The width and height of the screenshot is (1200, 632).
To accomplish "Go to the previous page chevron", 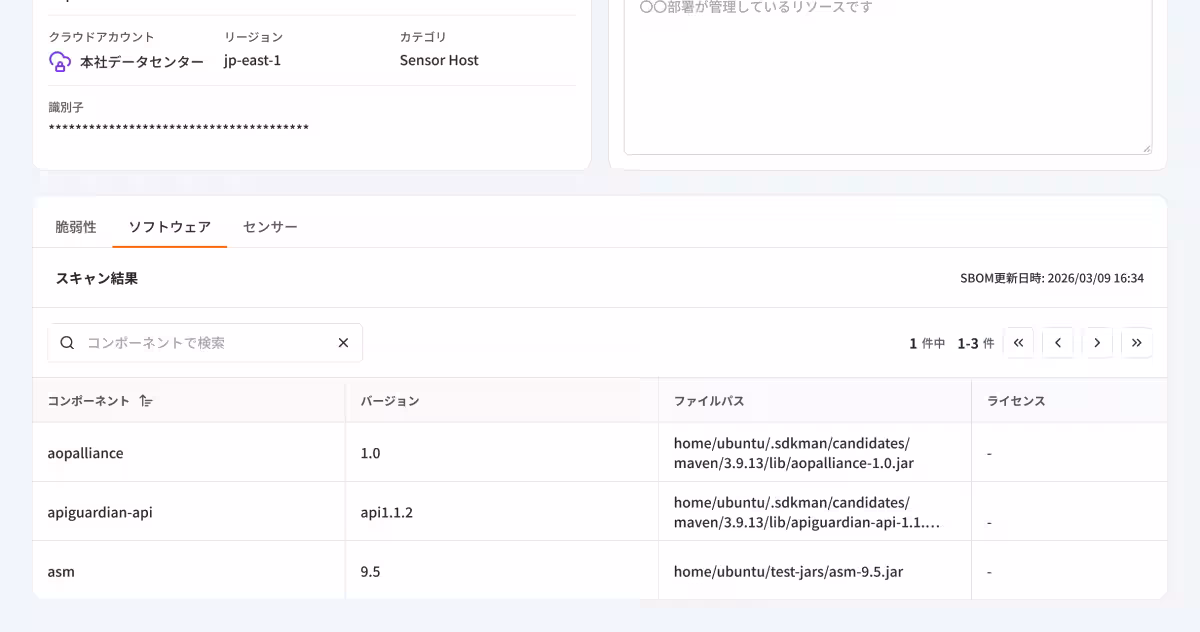I will 1058,342.
